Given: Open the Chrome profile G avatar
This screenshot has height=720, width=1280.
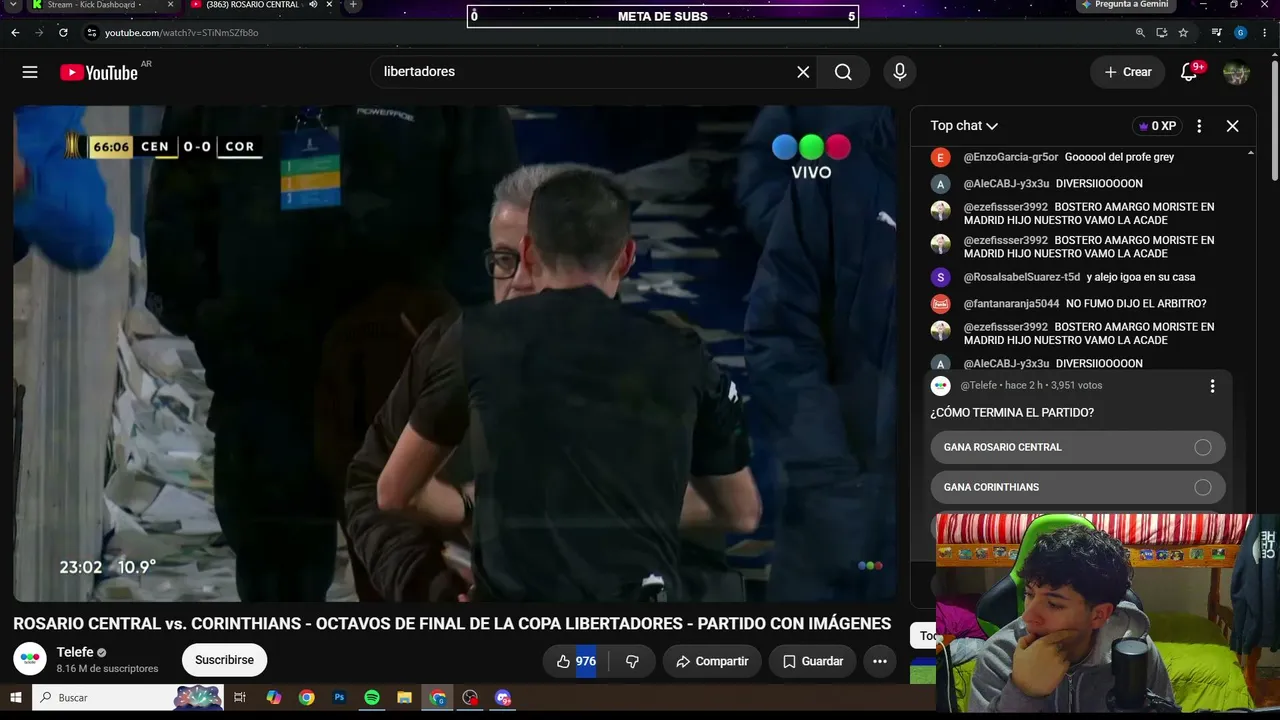Looking at the screenshot, I should tap(1241, 33).
